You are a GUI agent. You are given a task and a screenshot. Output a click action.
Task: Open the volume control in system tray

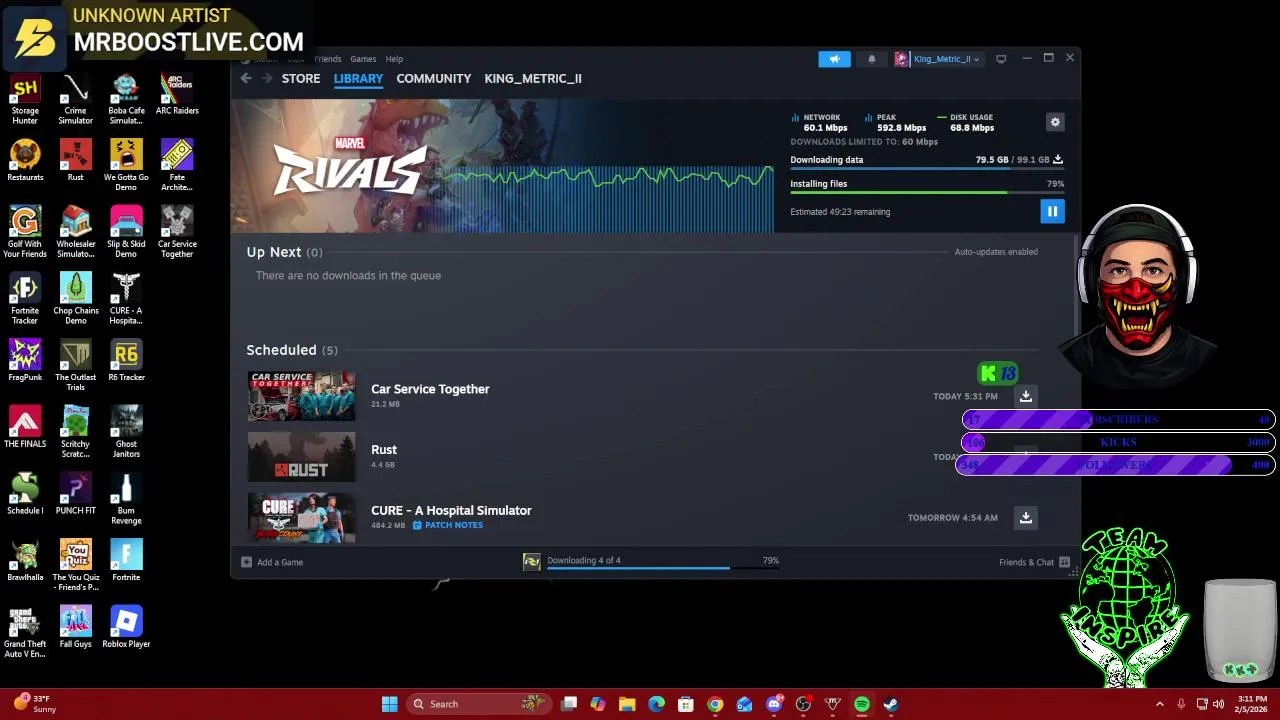click(x=1218, y=704)
